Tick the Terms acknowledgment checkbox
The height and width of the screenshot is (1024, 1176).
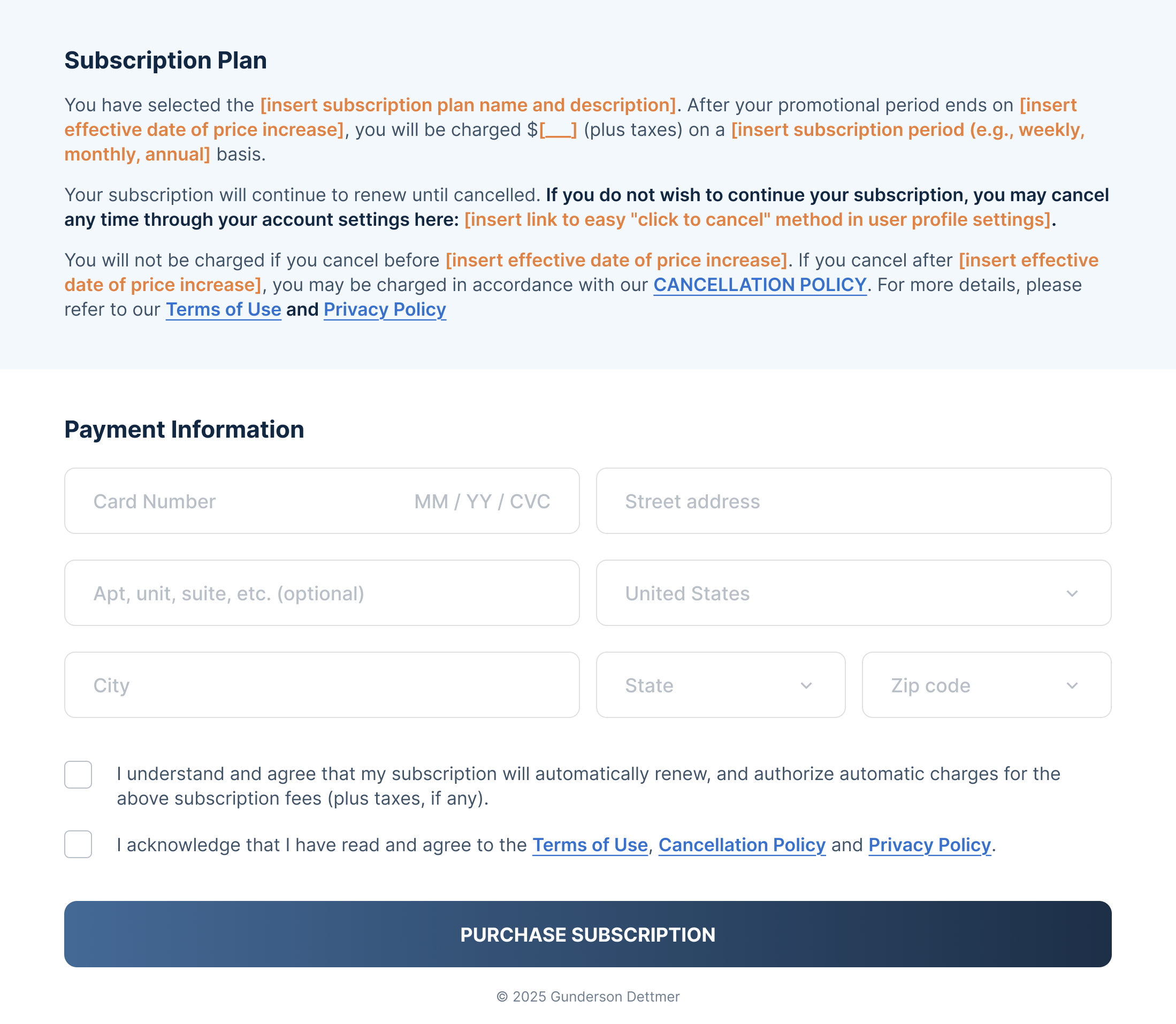(x=78, y=844)
